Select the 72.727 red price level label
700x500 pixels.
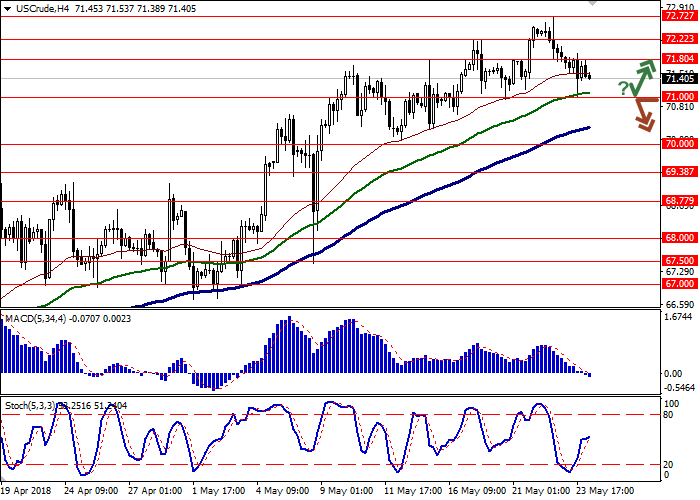click(679, 16)
